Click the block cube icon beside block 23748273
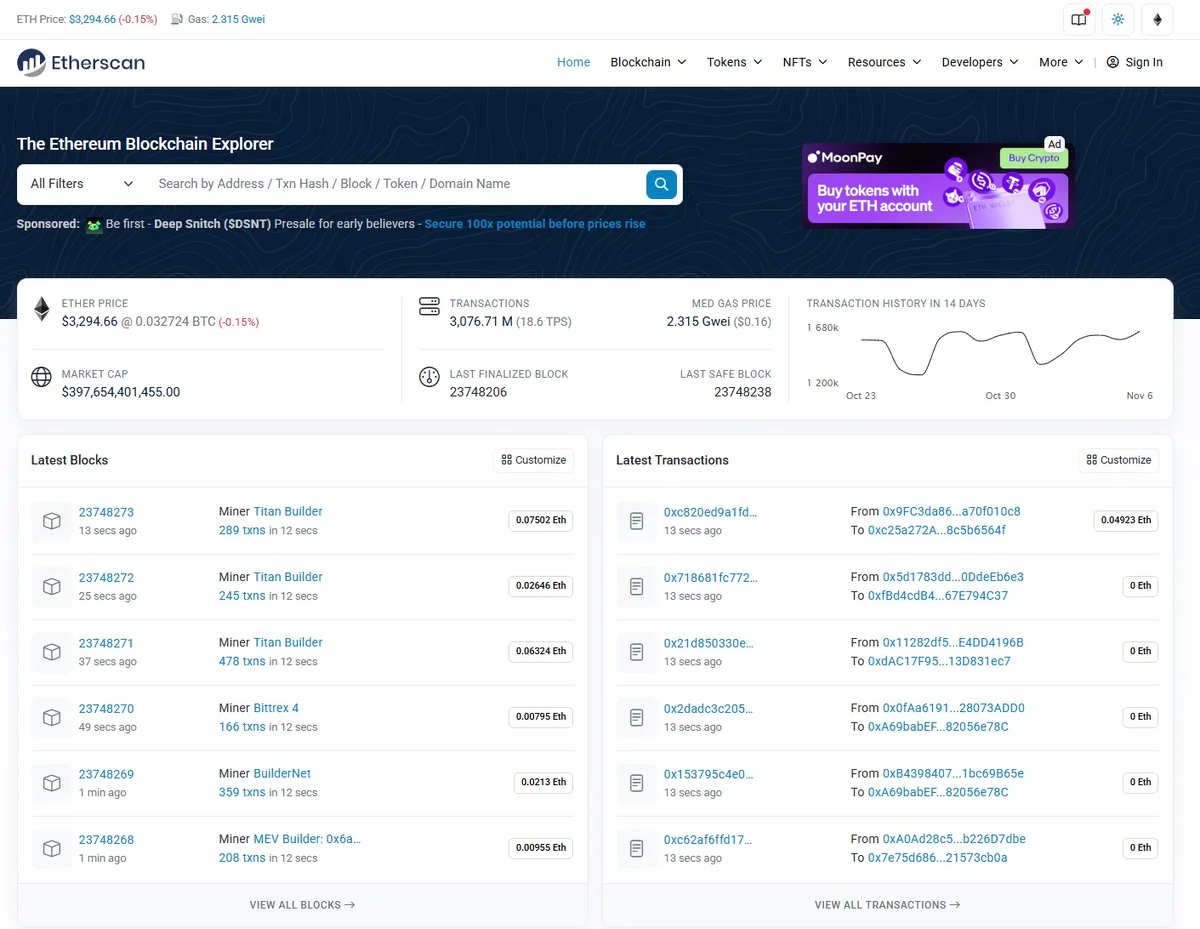1200x929 pixels. click(52, 521)
